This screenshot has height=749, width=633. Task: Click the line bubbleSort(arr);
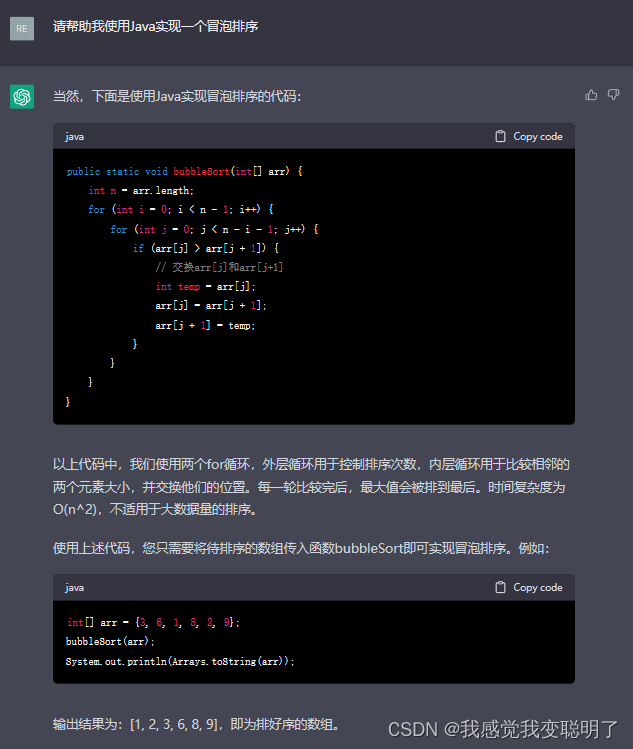110,642
